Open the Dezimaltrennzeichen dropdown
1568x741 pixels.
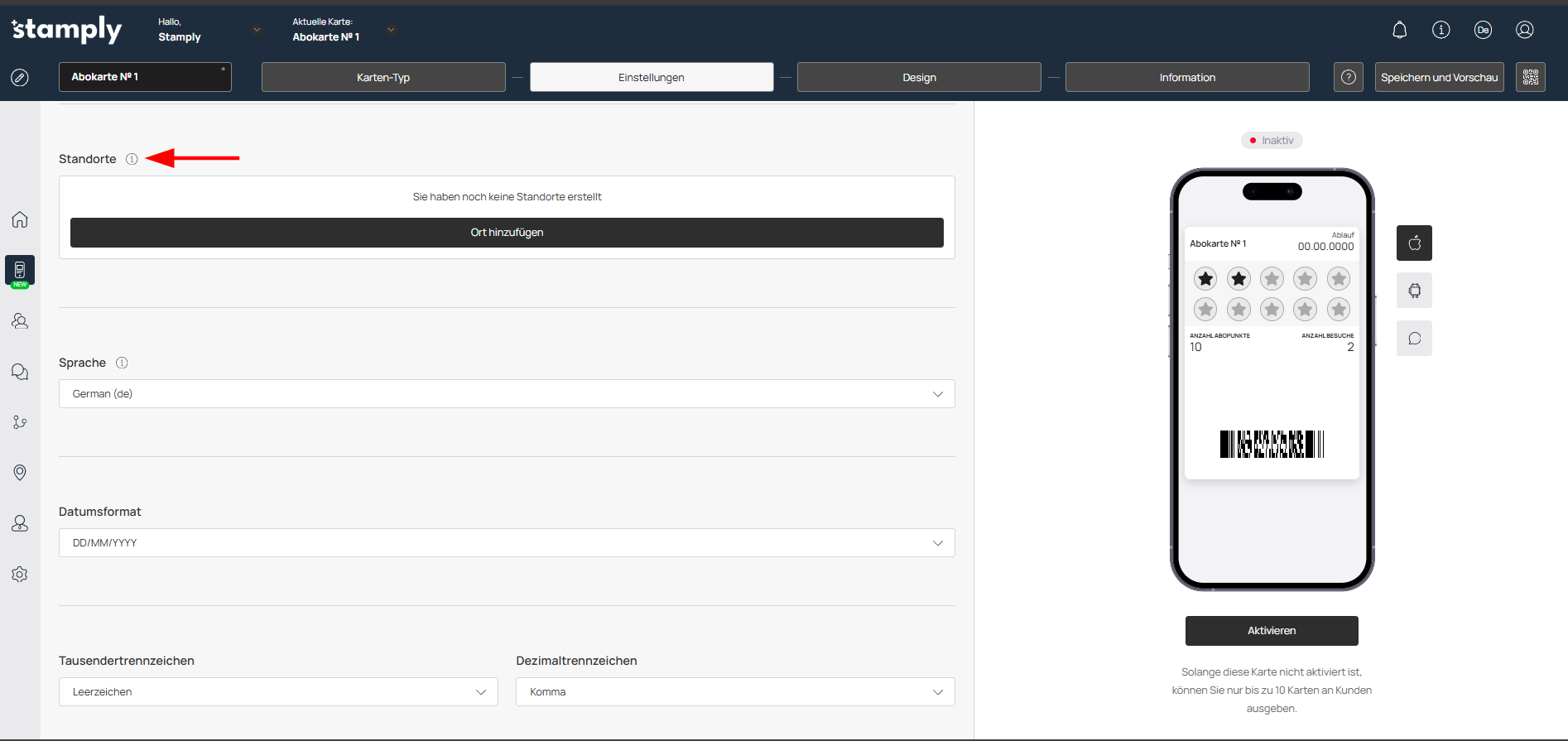(734, 692)
